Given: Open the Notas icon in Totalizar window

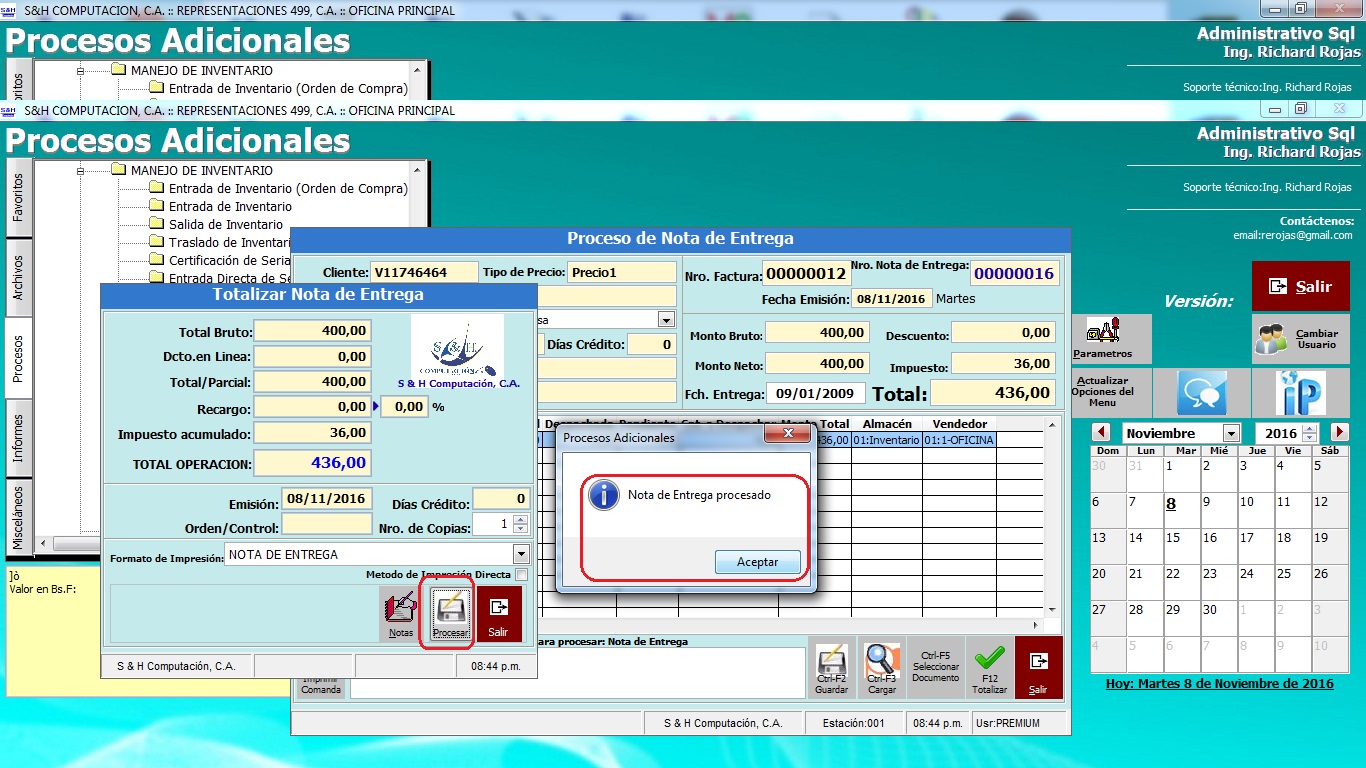Looking at the screenshot, I should pos(401,613).
